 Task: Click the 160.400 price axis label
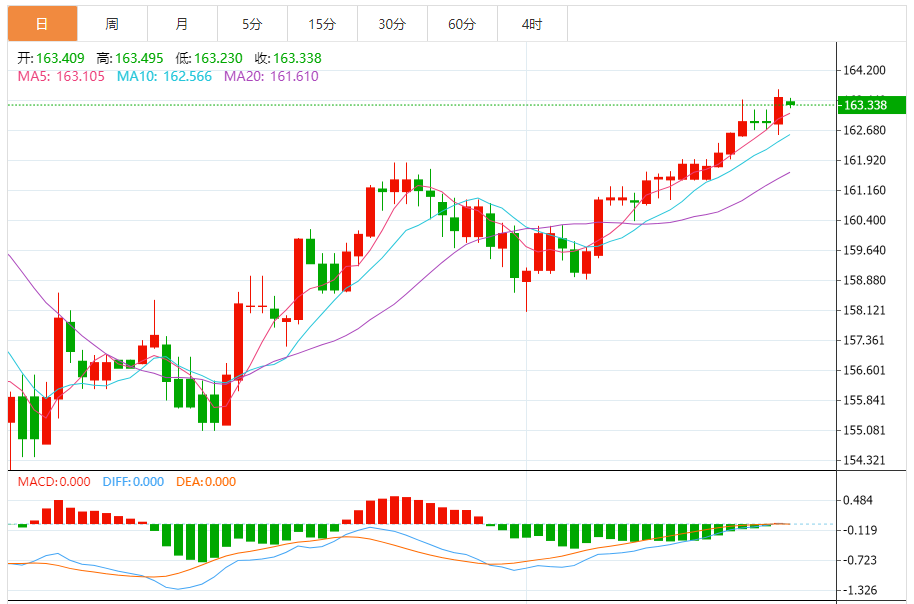coord(865,220)
